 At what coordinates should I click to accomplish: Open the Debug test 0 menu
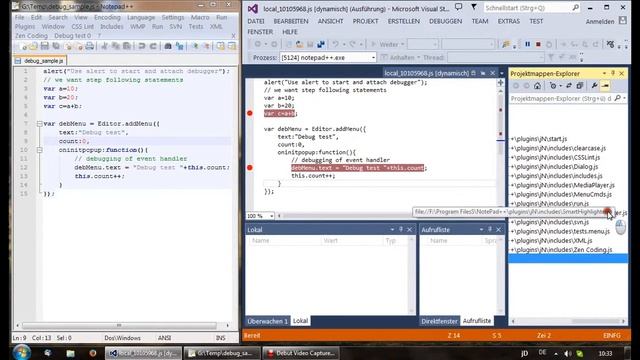click(x=73, y=36)
